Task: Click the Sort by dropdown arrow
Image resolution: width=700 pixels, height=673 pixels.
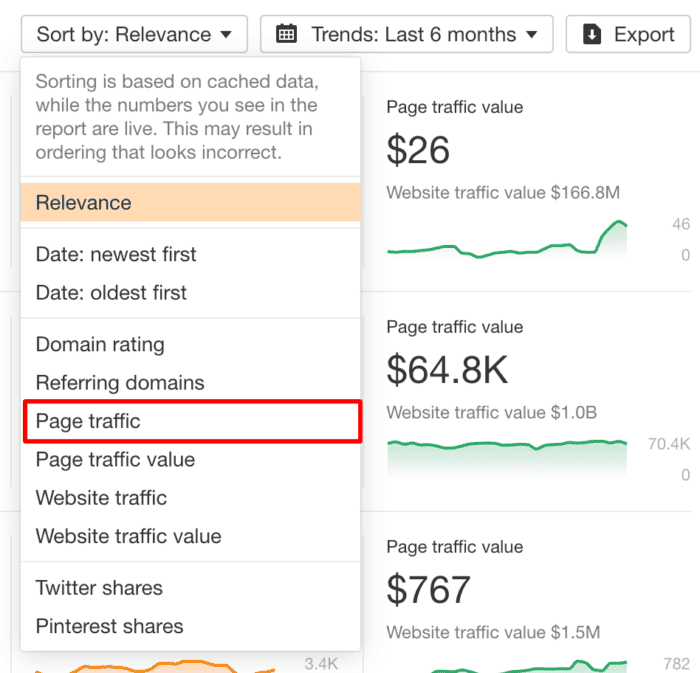Action: coord(226,35)
